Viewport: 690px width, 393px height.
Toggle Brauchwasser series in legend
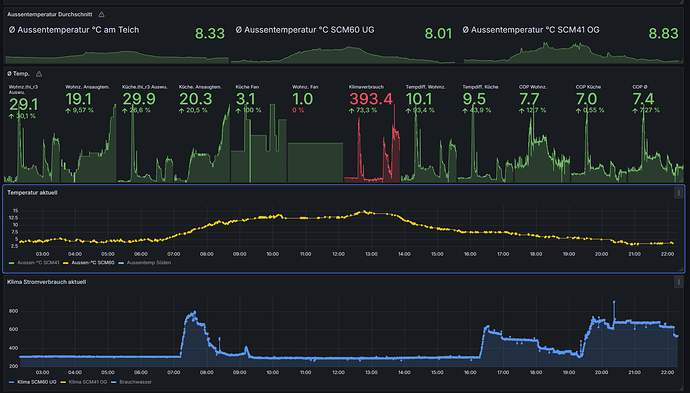(x=136, y=382)
